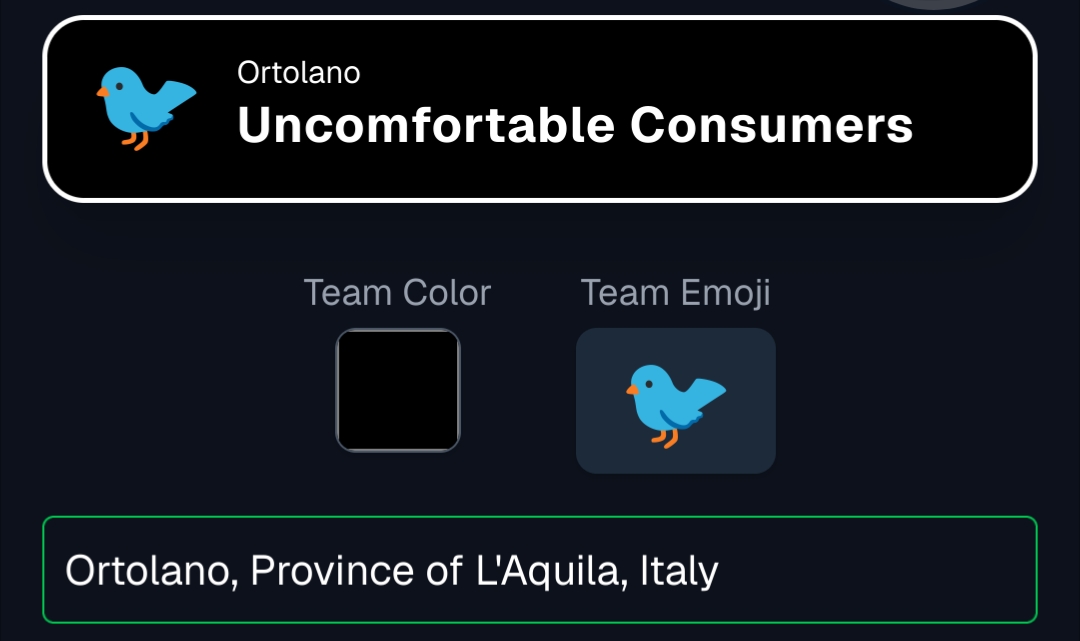This screenshot has height=641, width=1080.
Task: Select the team preview card's empty right area
Action: tap(975, 108)
